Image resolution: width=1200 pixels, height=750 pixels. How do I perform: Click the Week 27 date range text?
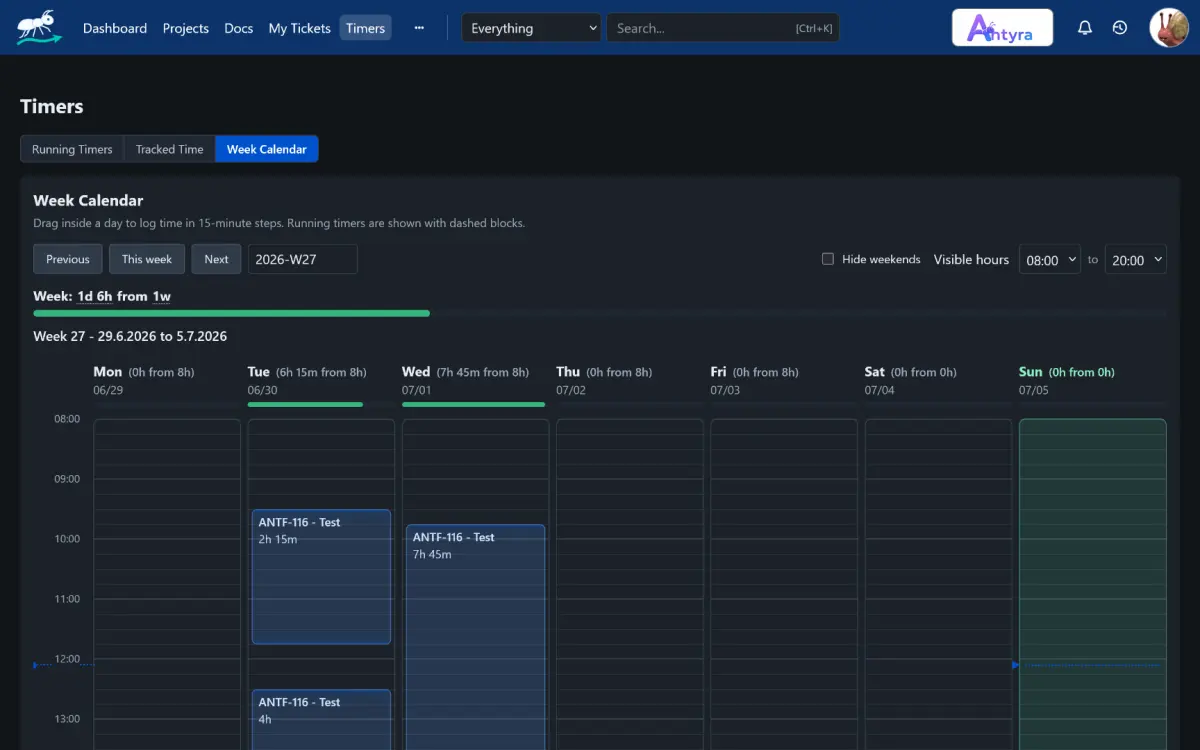[x=130, y=336]
